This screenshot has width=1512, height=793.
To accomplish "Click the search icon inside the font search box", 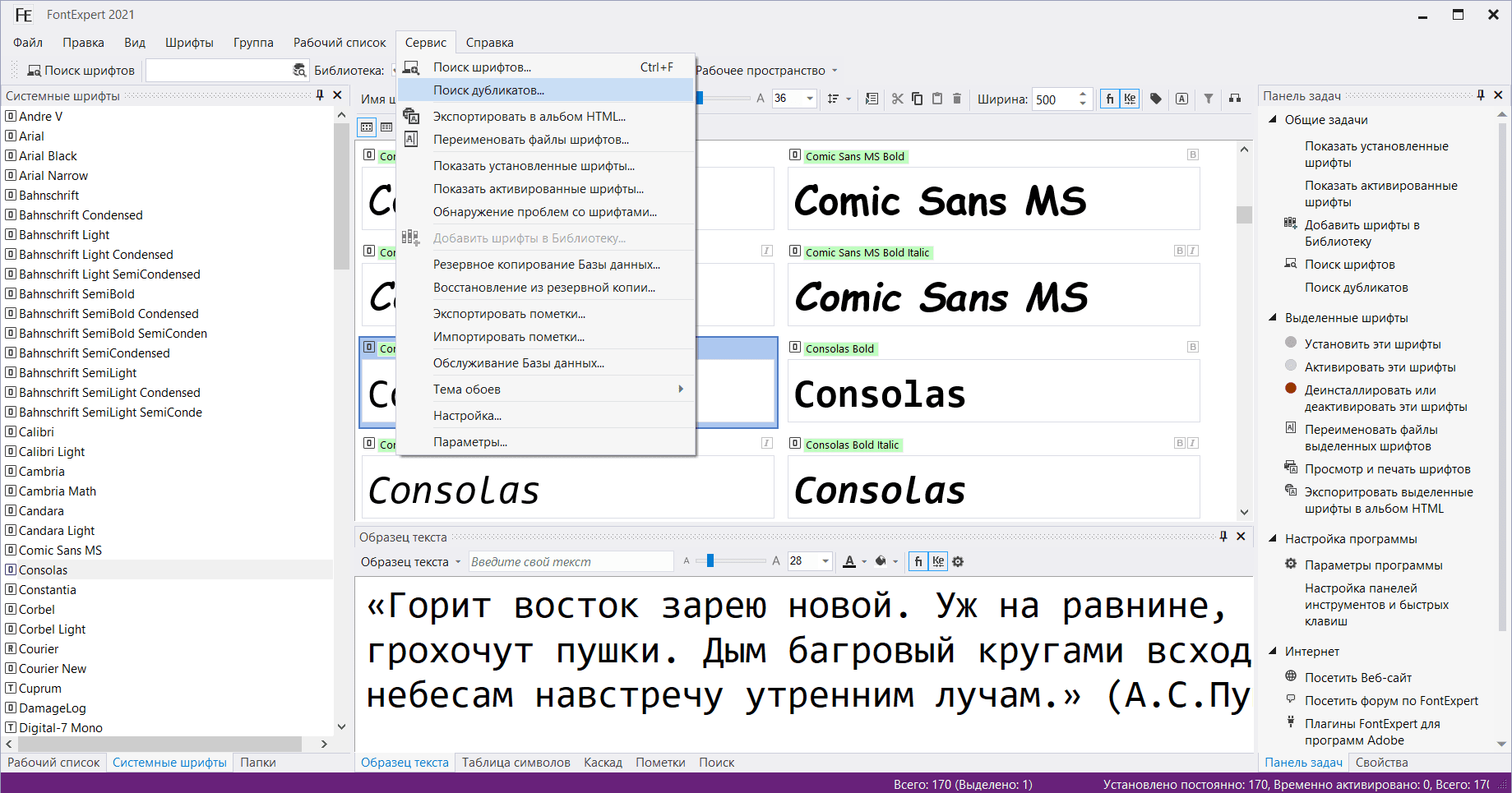I will [x=299, y=71].
